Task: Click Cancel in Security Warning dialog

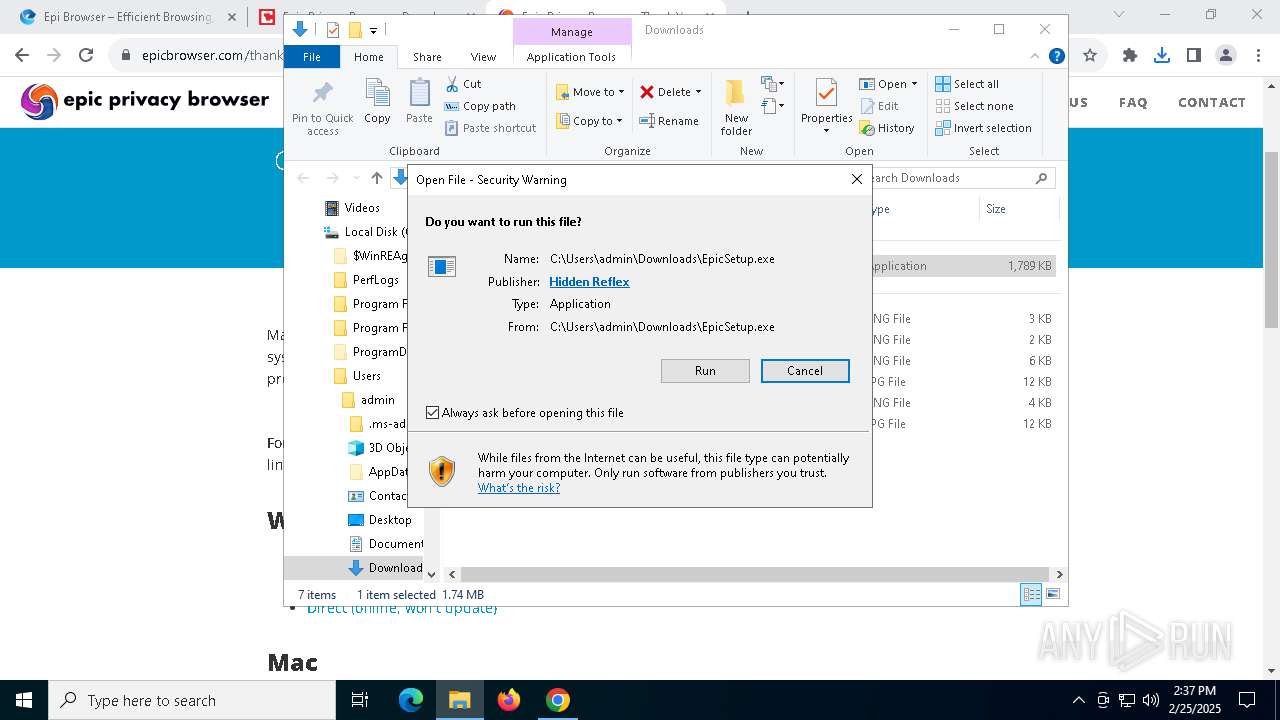Action: click(x=805, y=371)
